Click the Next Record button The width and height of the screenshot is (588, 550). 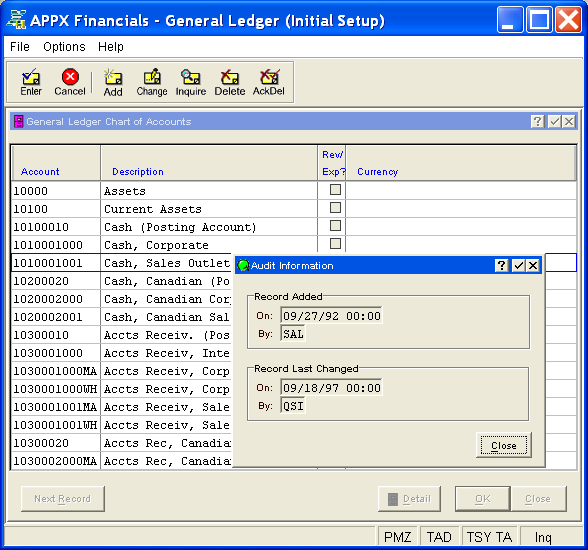pyautogui.click(x=63, y=499)
